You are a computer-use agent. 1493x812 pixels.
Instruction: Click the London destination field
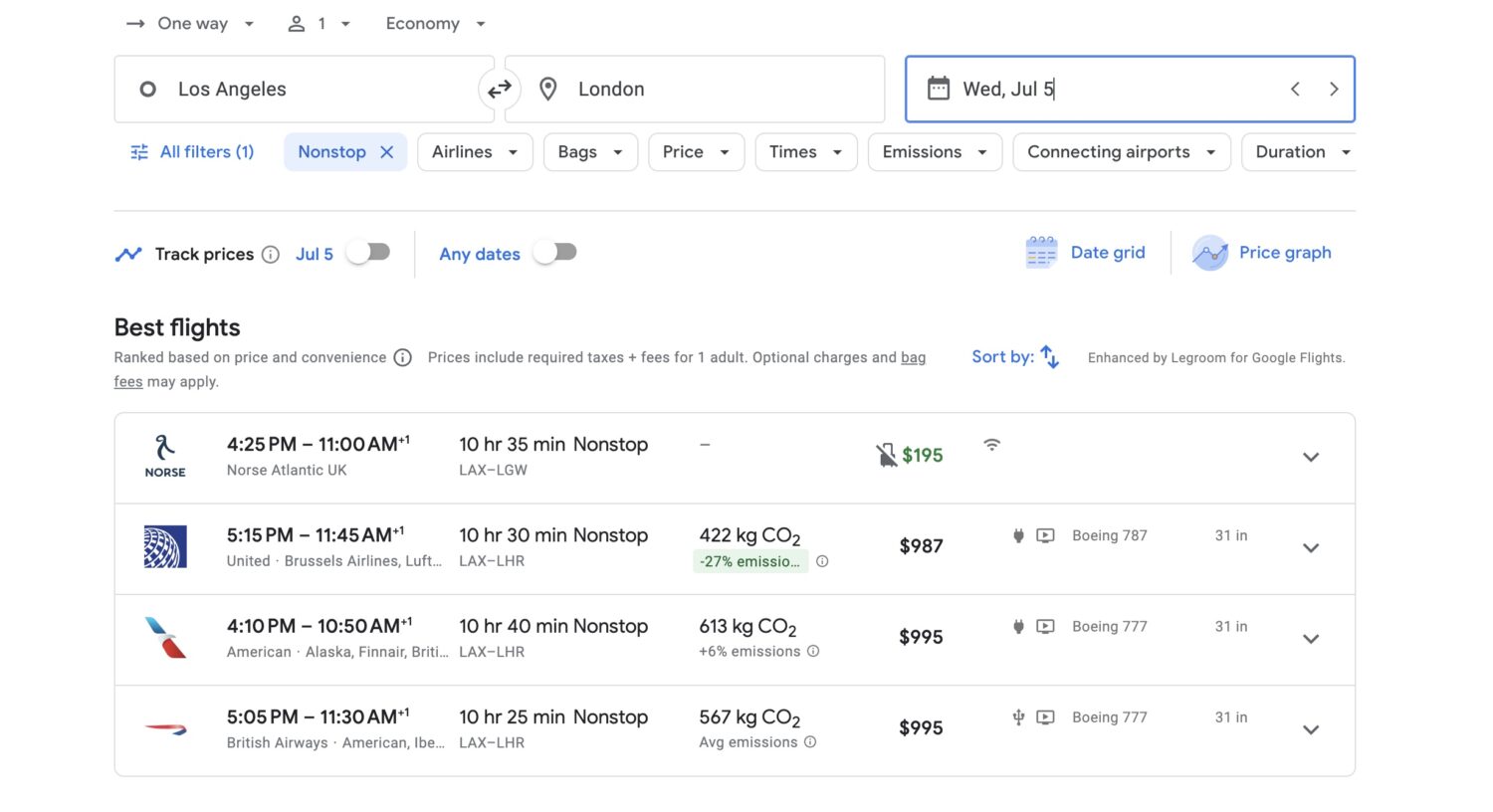click(695, 90)
